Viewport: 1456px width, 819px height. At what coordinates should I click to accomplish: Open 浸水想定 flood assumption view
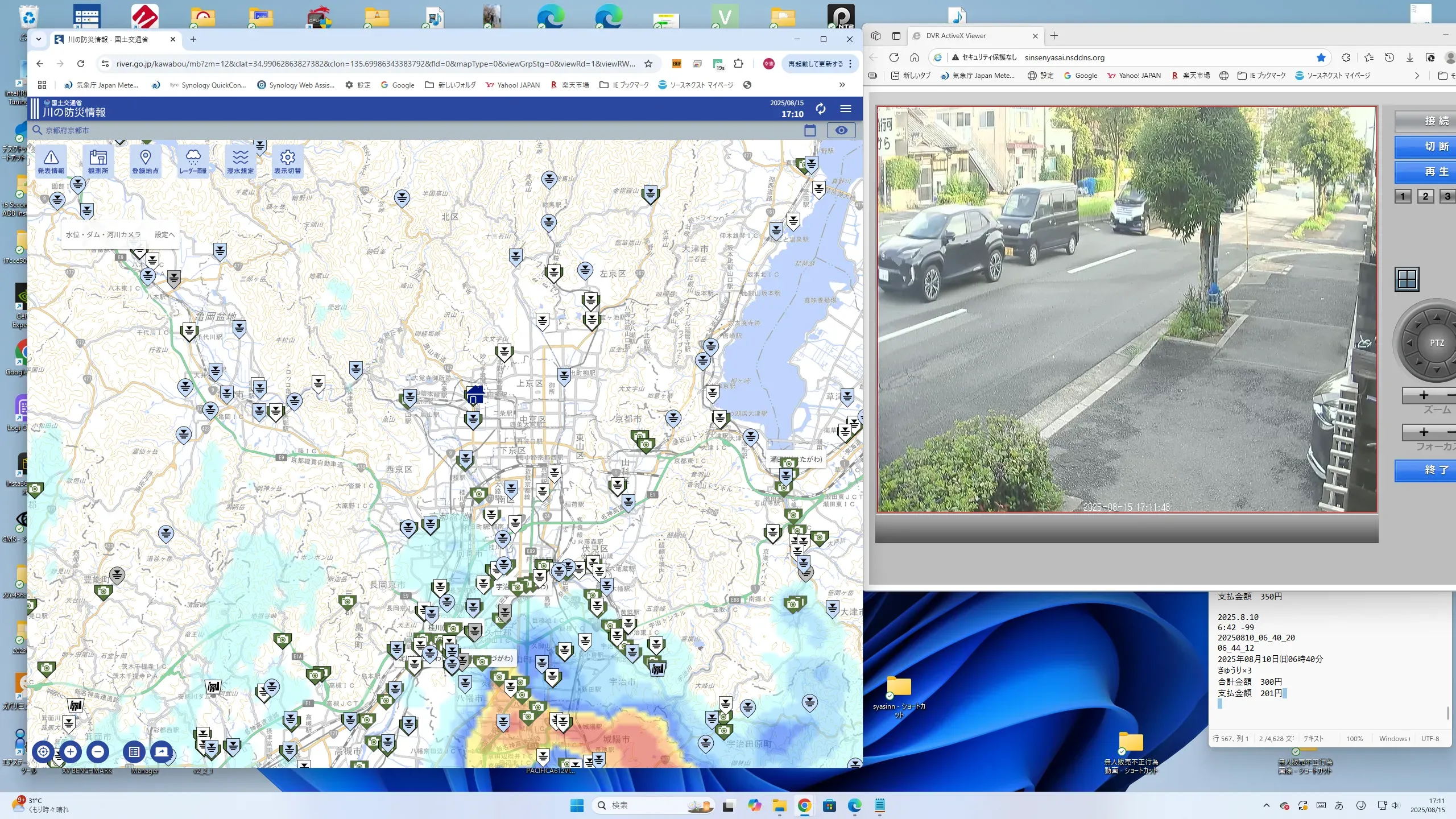tap(240, 161)
